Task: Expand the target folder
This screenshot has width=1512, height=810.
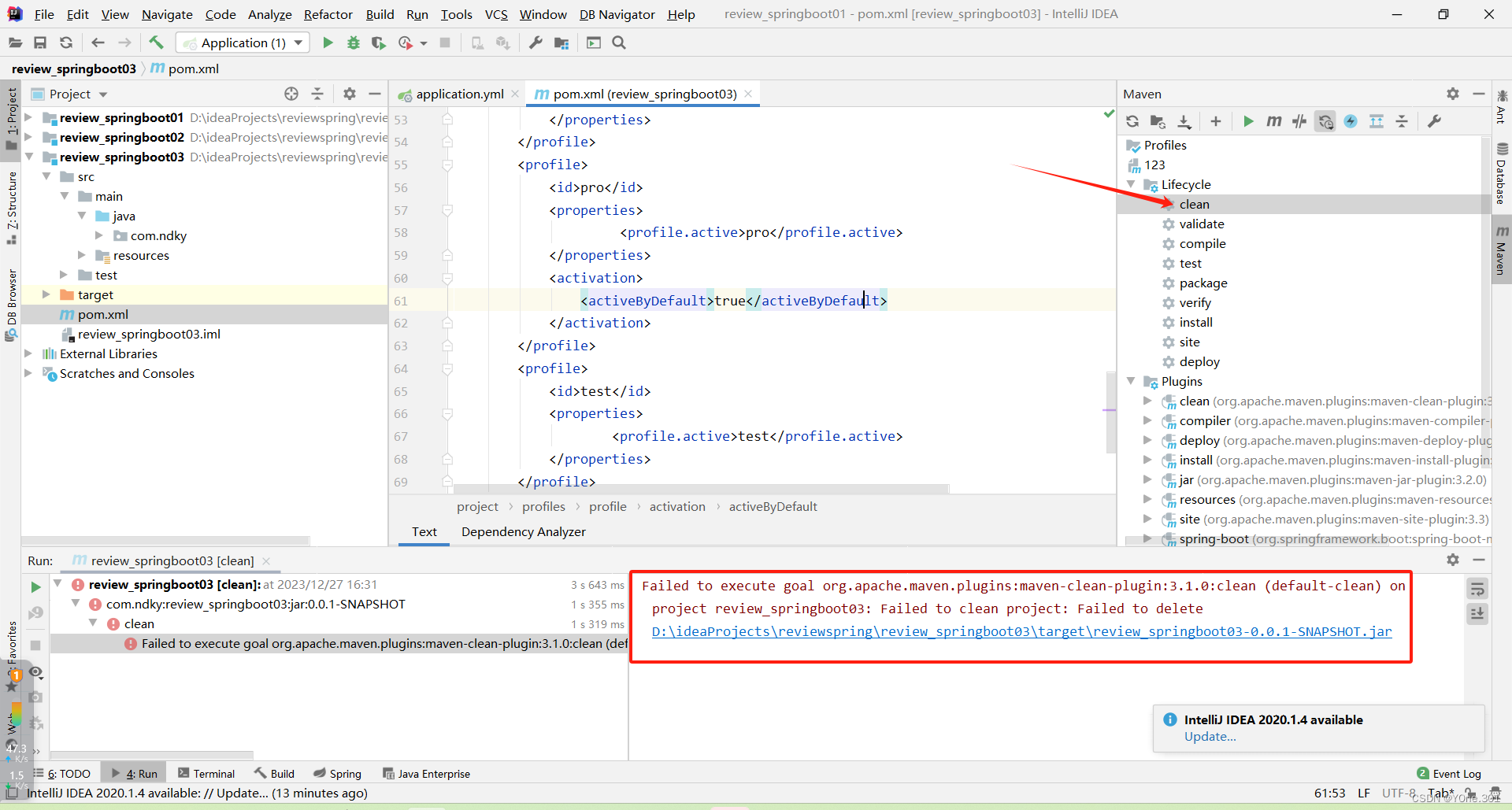Action: (46, 294)
